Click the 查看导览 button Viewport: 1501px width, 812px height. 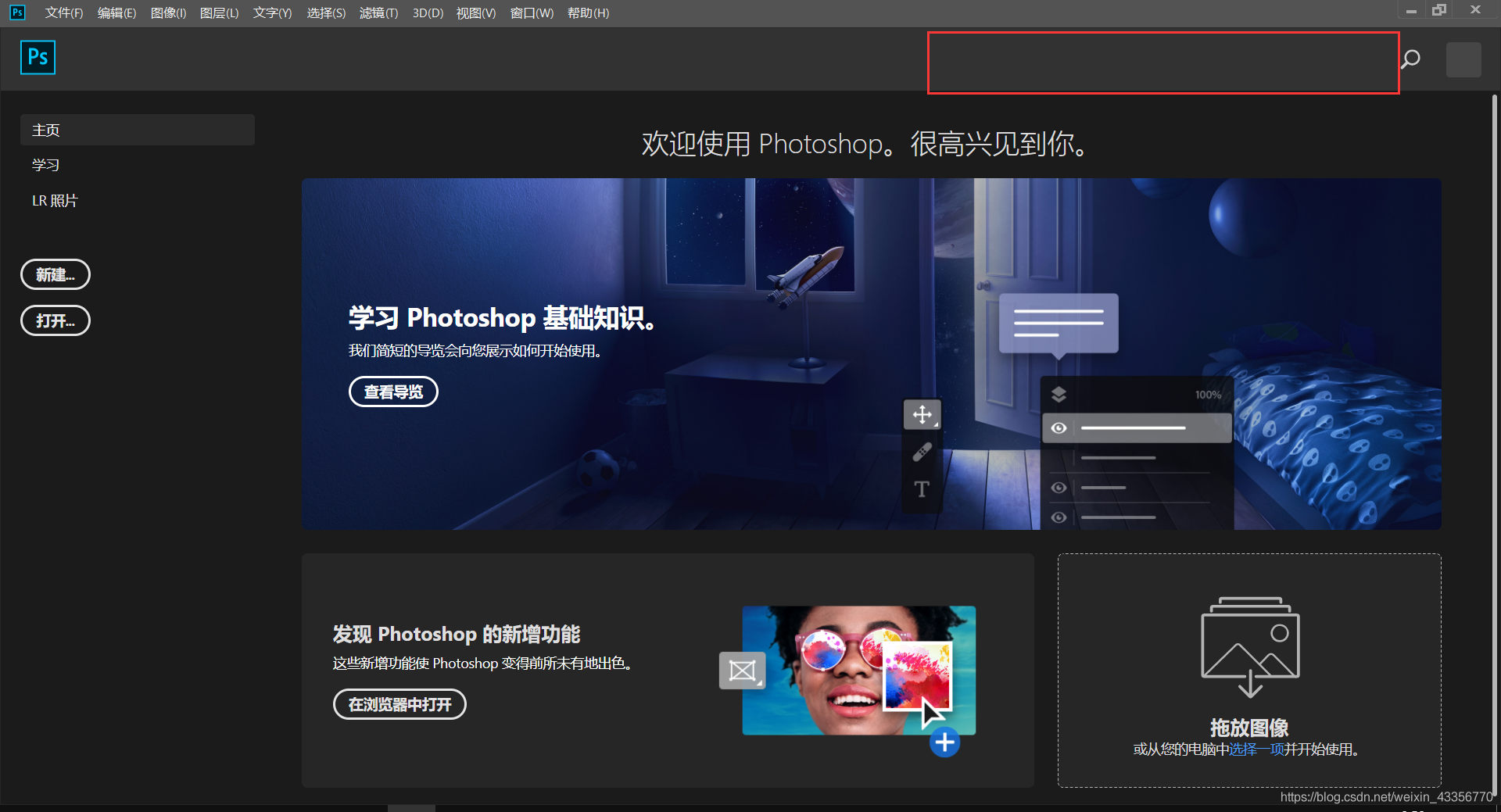click(393, 392)
